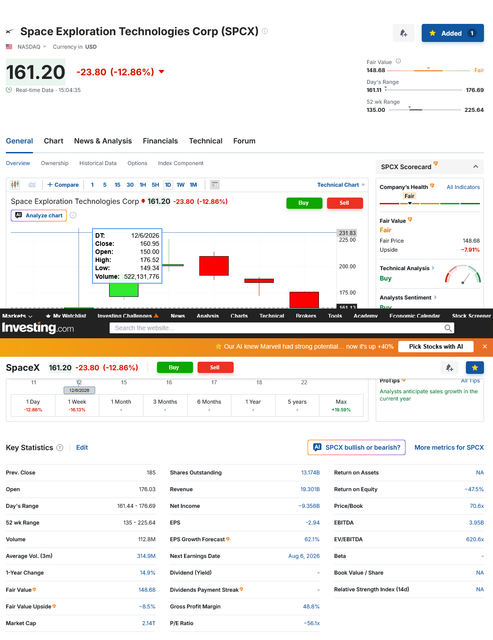The image size is (493, 640).
Task: Select the 1 Week performance period
Action: (x=77, y=405)
